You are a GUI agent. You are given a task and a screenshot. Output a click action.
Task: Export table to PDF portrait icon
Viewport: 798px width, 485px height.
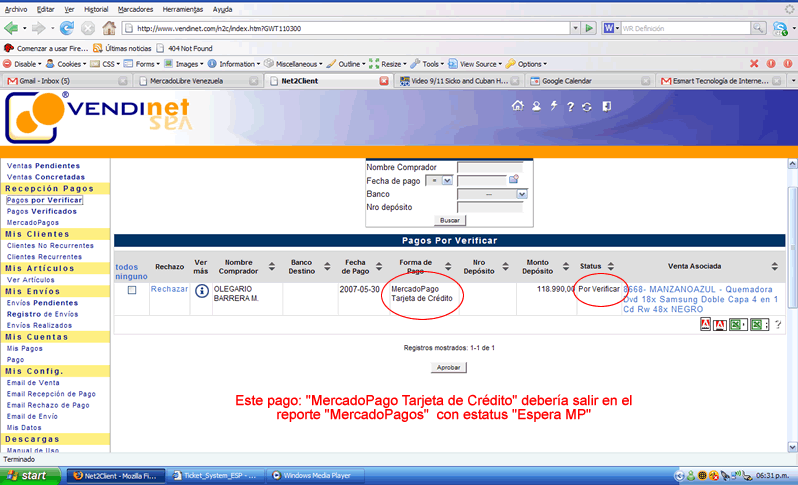pyautogui.click(x=705, y=324)
